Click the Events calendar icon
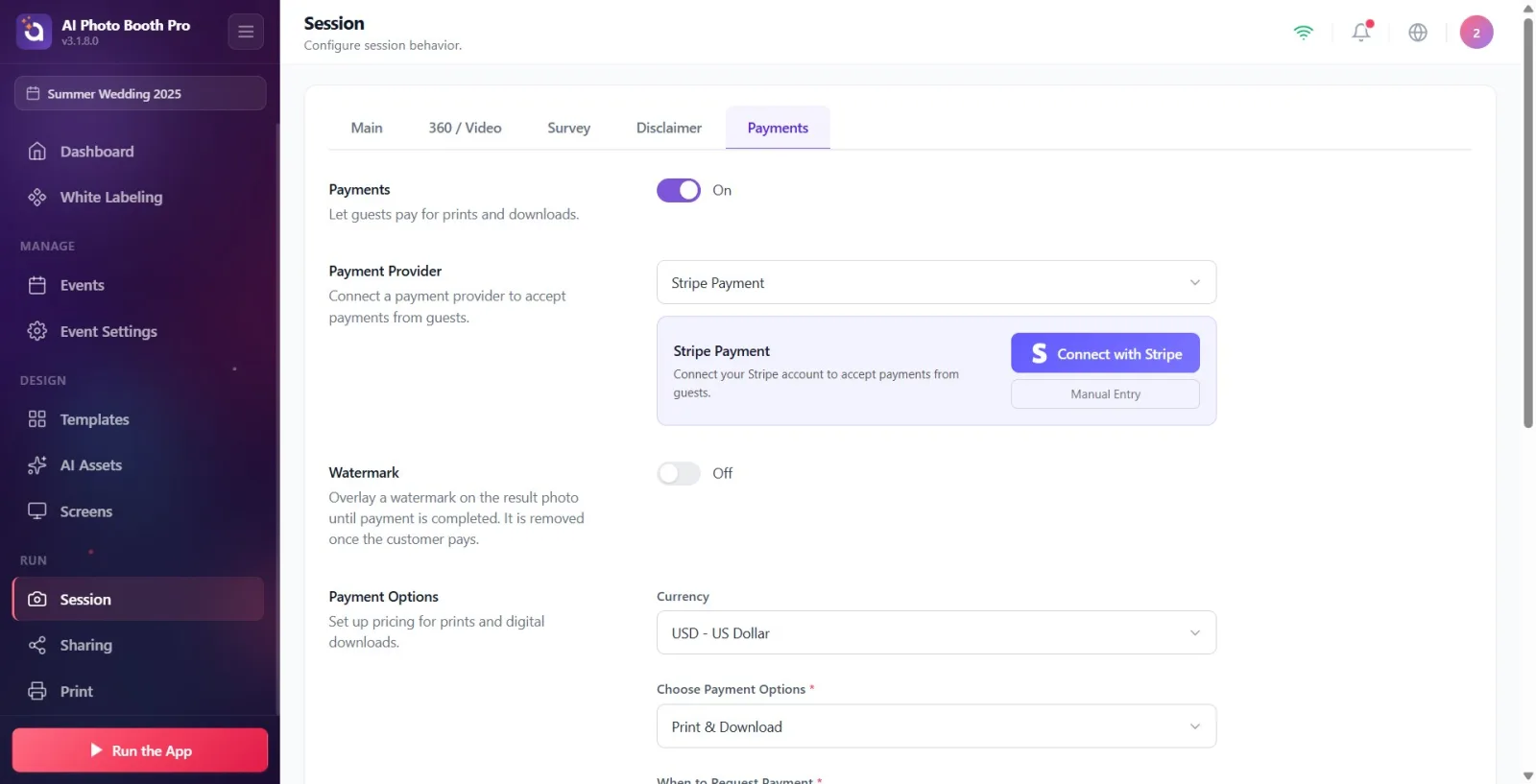This screenshot has width=1536, height=784. 37,285
